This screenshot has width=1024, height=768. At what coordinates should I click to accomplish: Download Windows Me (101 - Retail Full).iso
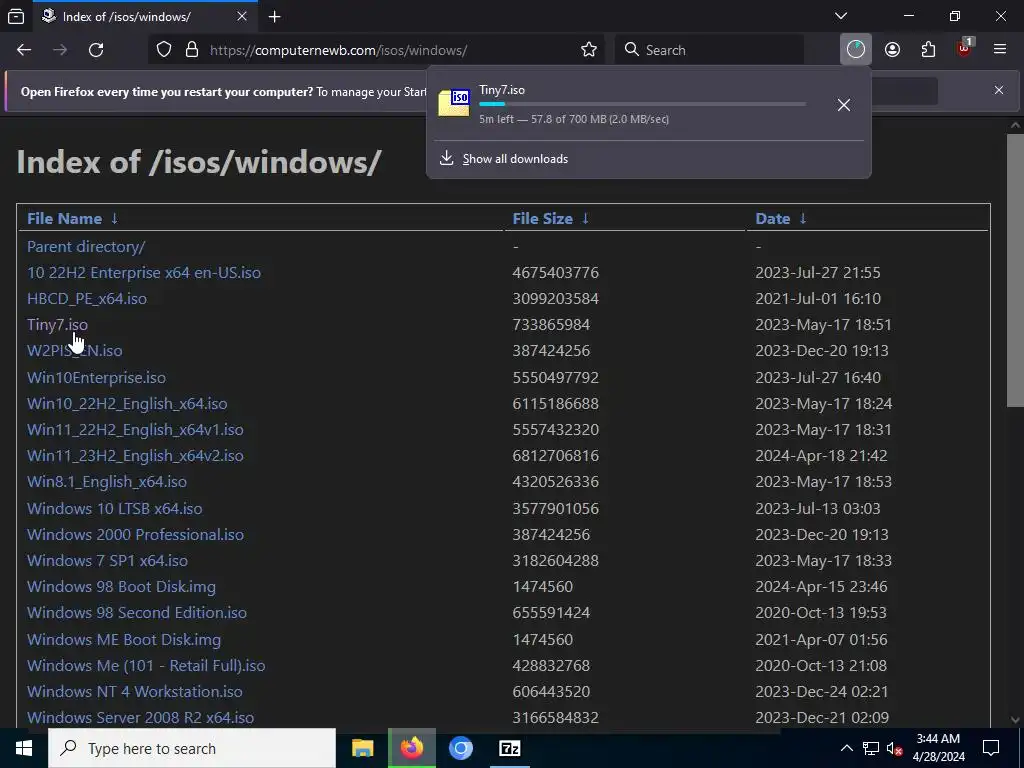coord(146,665)
